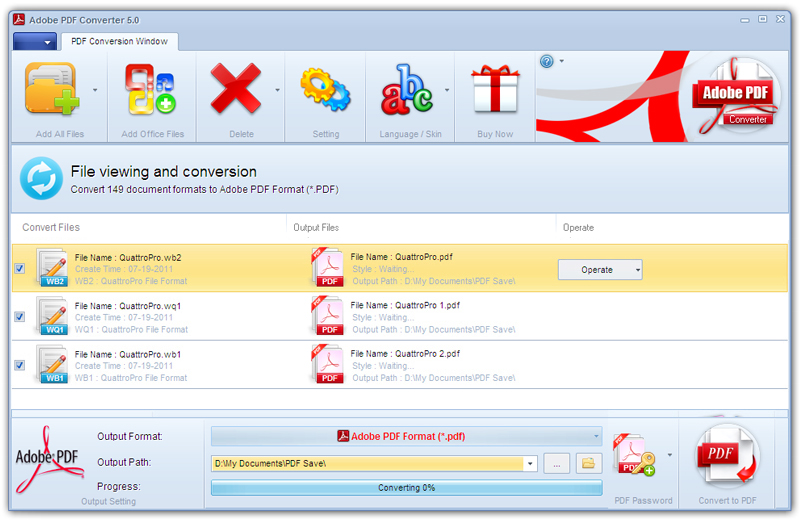Viewport: 800px width, 521px height.
Task: Click the Add Office Files label
Action: 153,134
